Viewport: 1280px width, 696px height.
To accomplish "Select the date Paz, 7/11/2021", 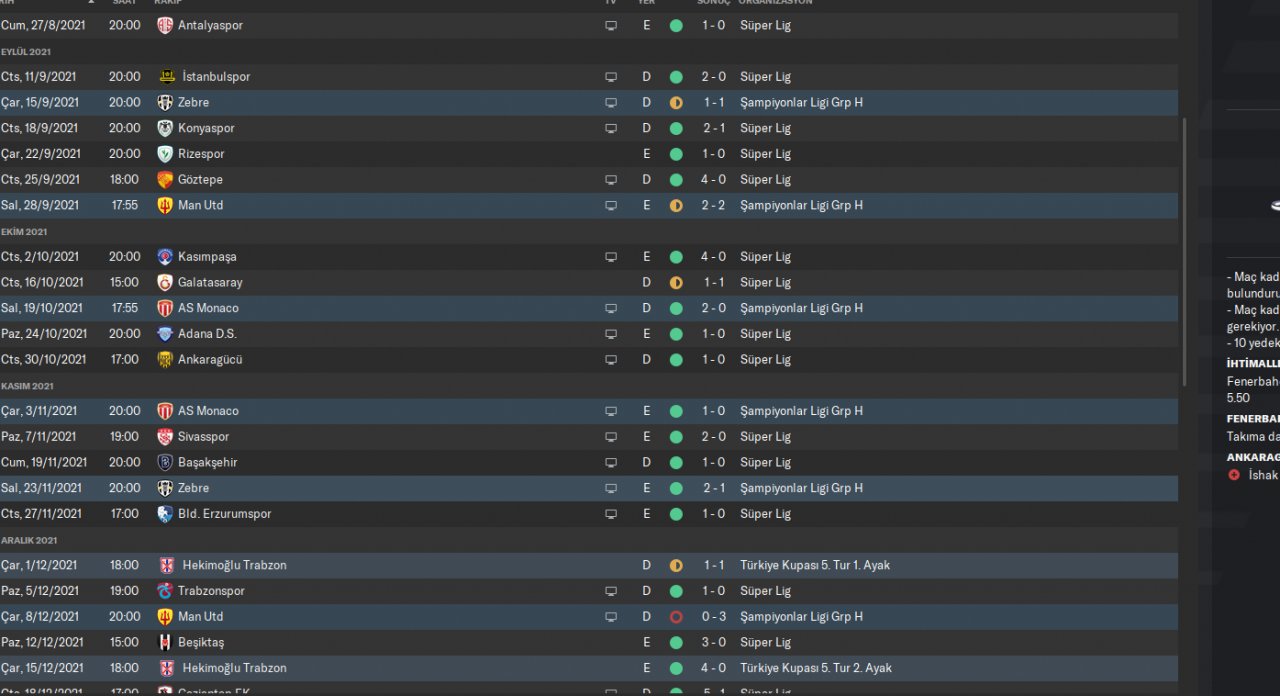I will tap(38, 437).
